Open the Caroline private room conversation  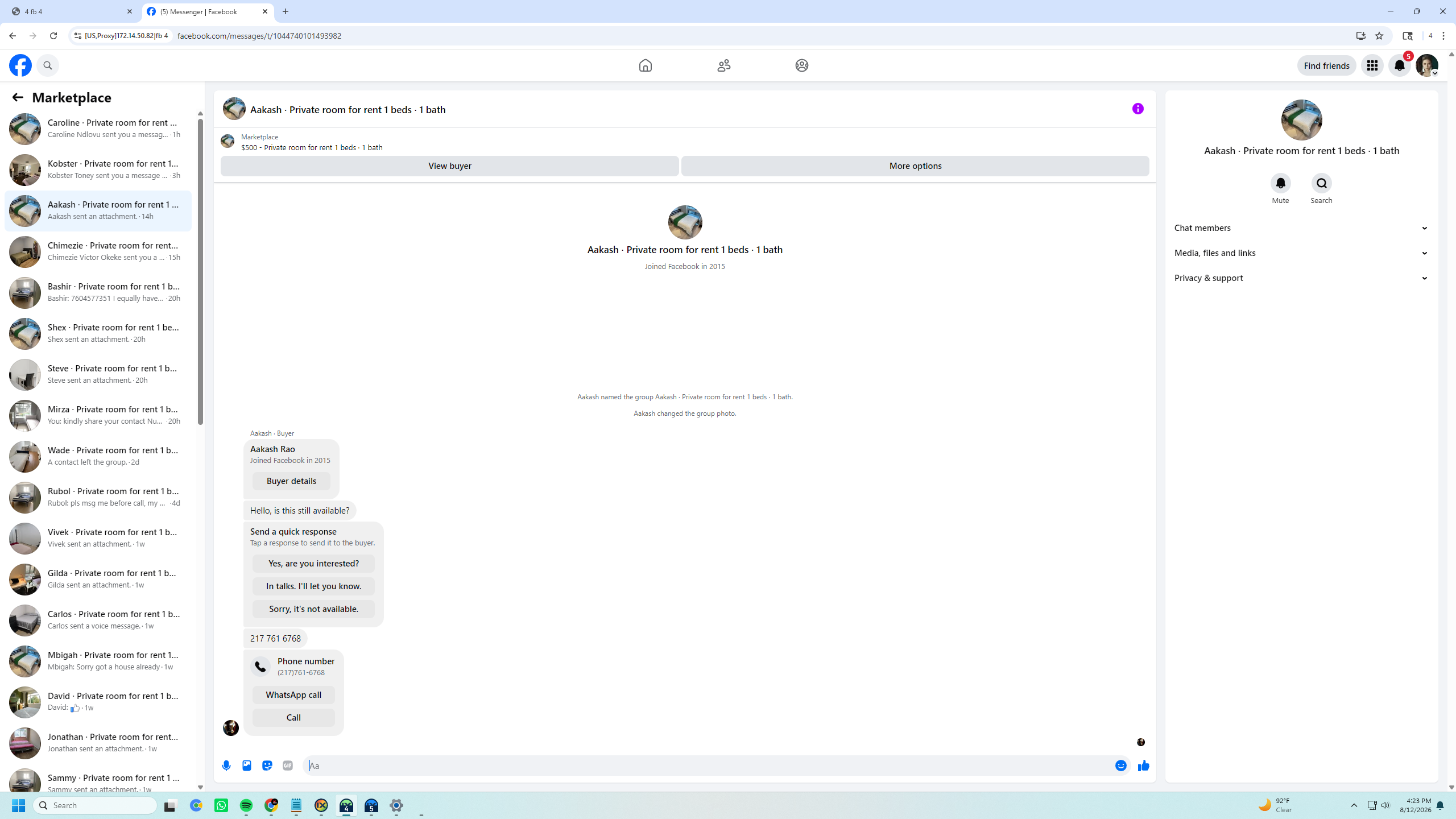[x=98, y=129]
